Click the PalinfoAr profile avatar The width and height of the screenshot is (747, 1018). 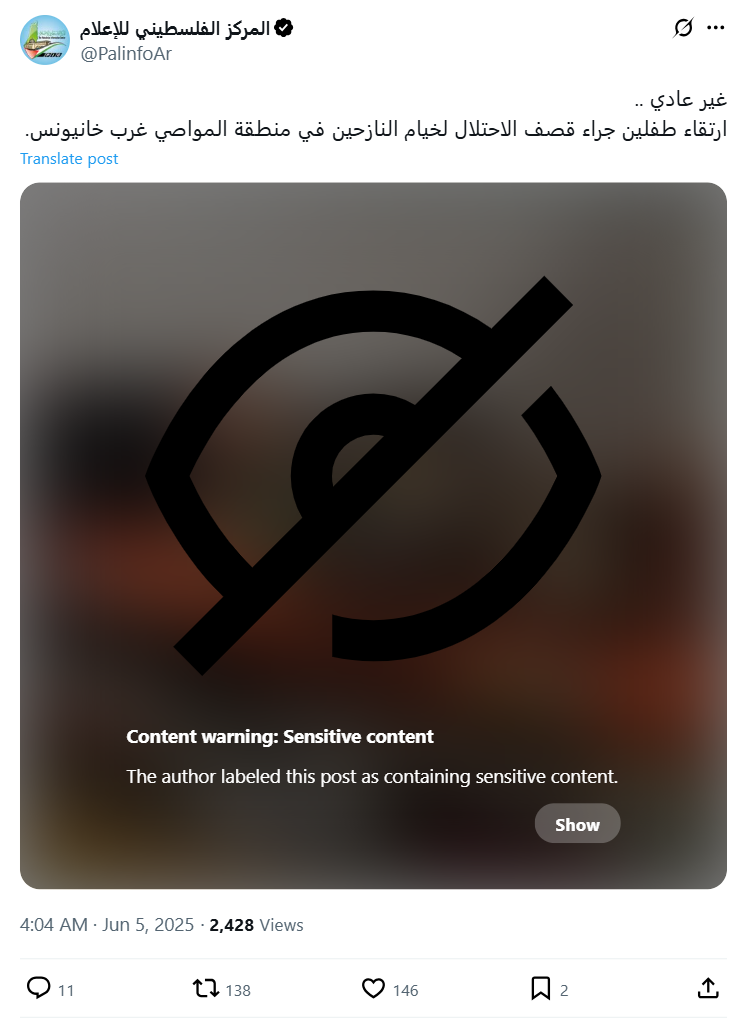[x=45, y=40]
